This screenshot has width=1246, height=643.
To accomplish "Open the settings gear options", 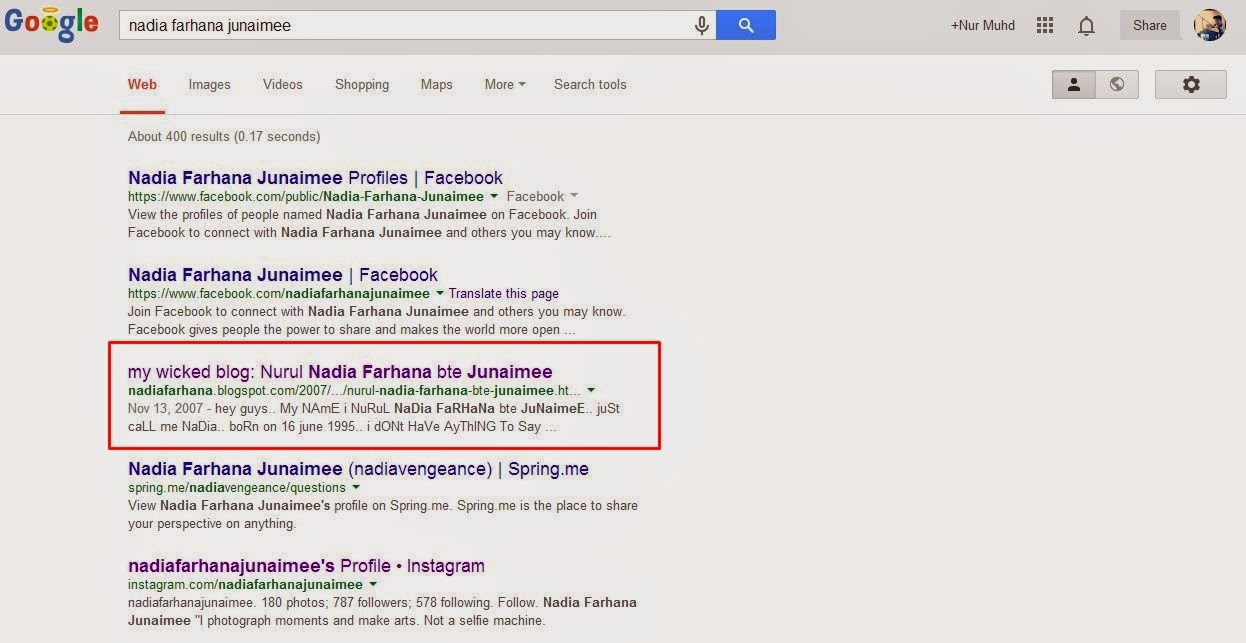I will point(1191,85).
